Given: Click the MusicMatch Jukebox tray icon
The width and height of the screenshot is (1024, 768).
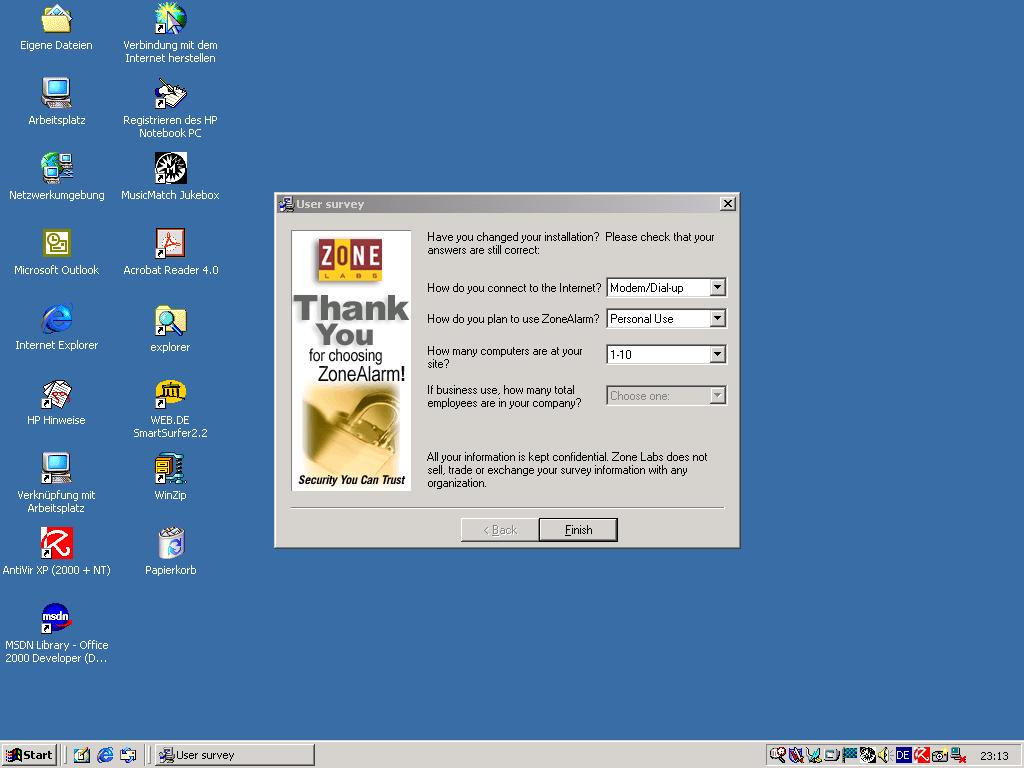Looking at the screenshot, I should (867, 755).
